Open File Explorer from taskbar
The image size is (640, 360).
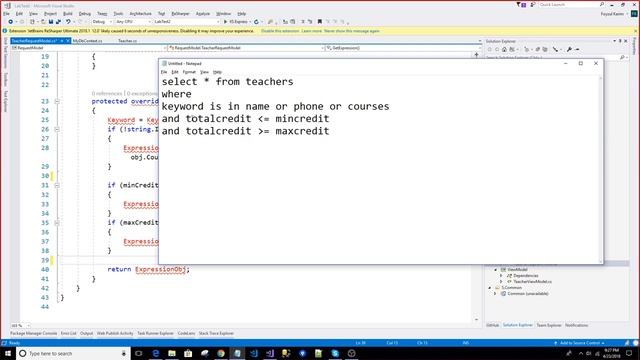pyautogui.click(x=172, y=353)
